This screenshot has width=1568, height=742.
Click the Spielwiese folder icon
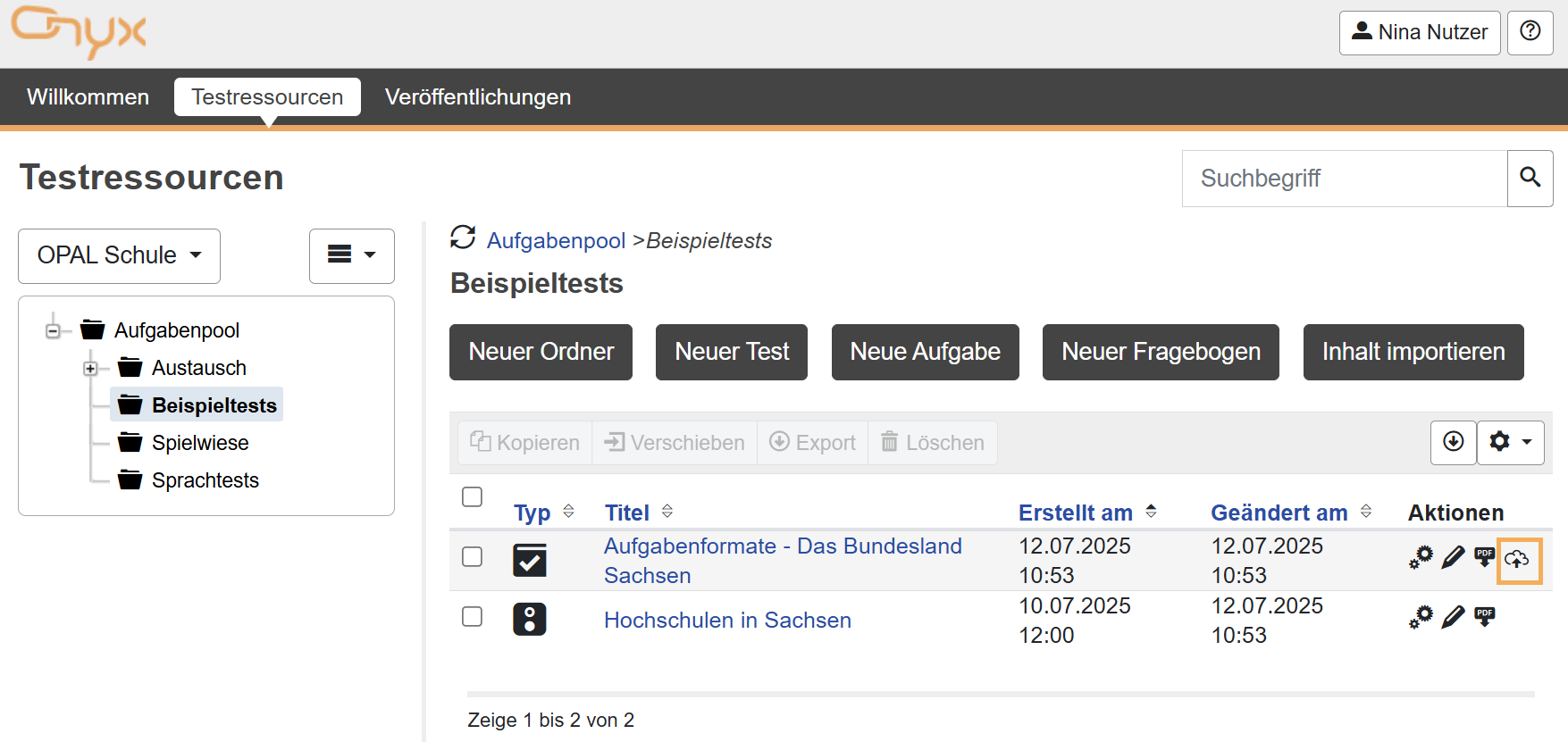tap(130, 442)
